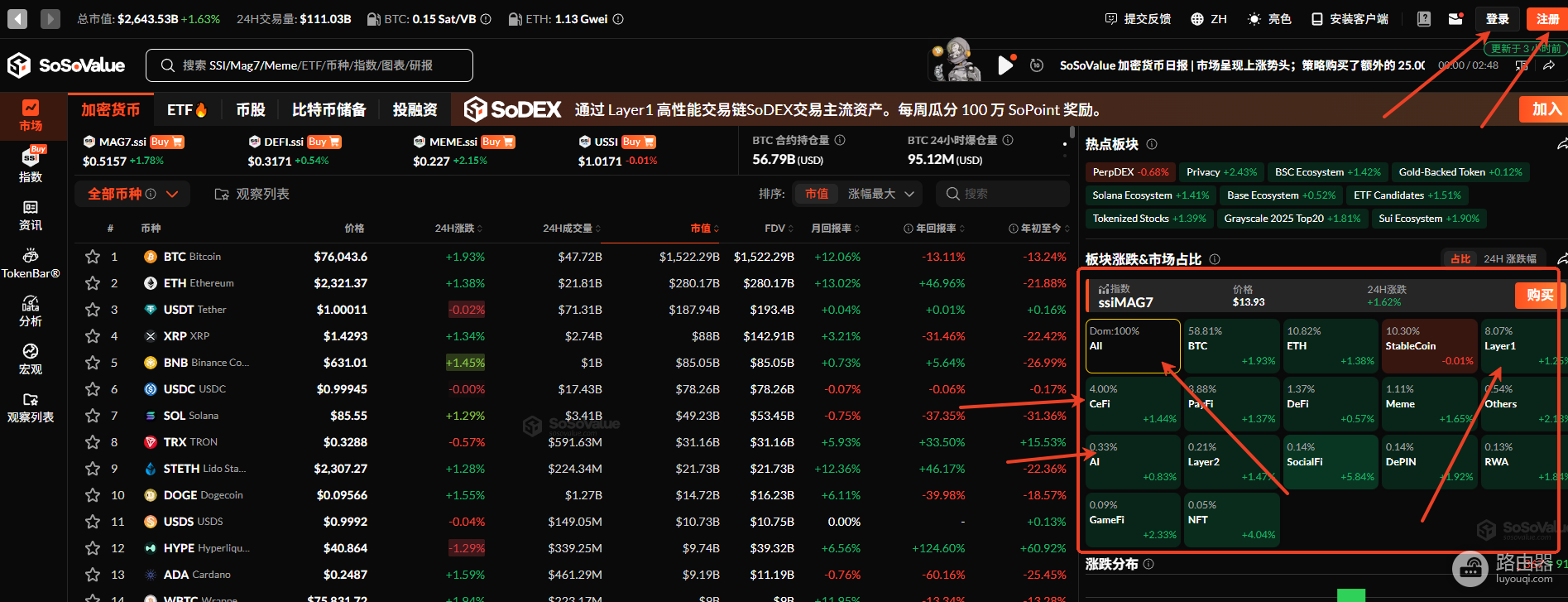This screenshot has height=602, width=1568.
Task: Click the 登录 login button
Action: [1497, 19]
